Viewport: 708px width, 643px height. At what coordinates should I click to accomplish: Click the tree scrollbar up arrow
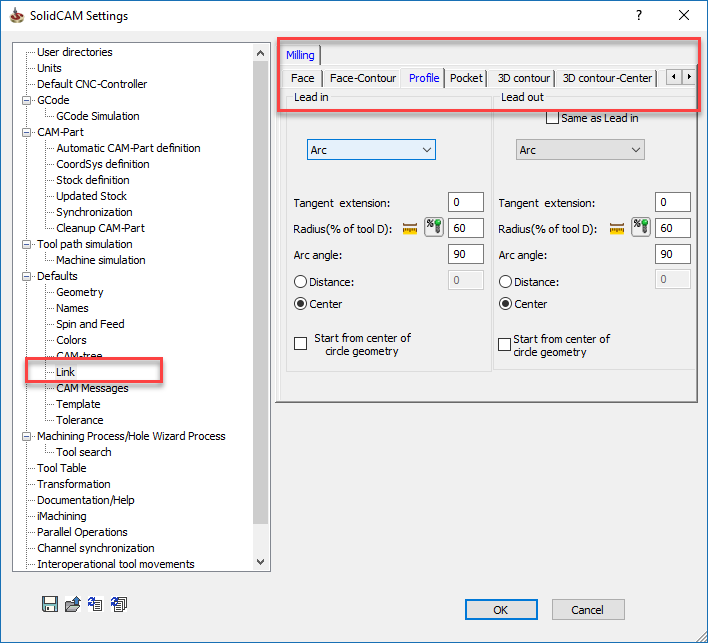click(x=261, y=53)
